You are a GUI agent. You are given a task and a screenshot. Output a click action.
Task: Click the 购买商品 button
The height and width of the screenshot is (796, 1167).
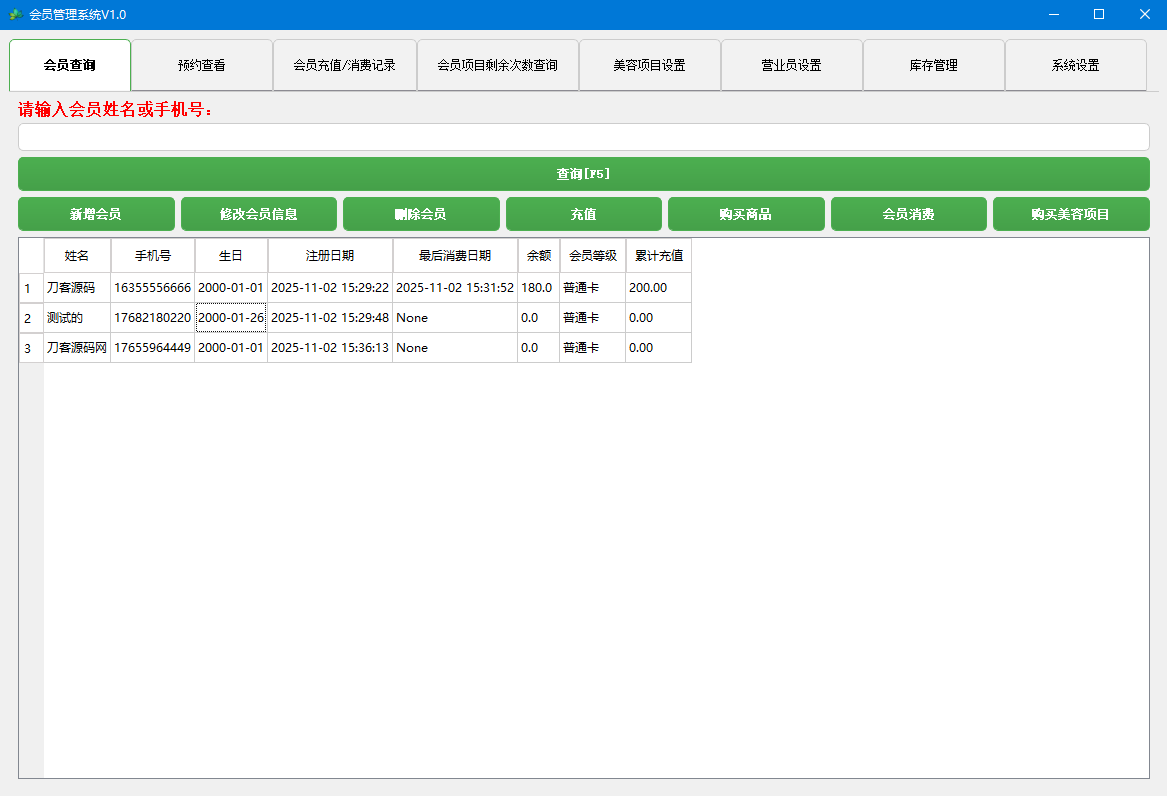746,213
